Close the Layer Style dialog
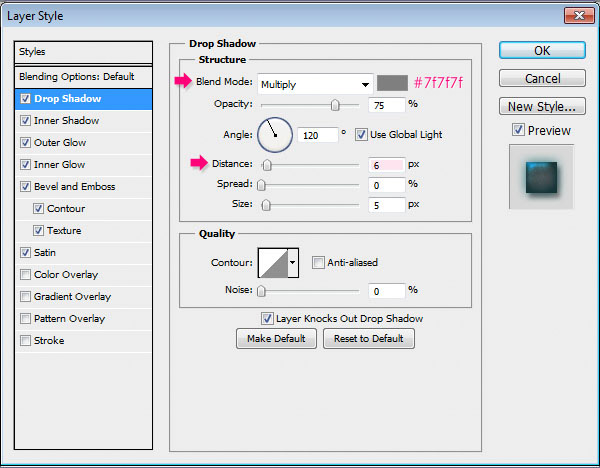 click(x=579, y=16)
